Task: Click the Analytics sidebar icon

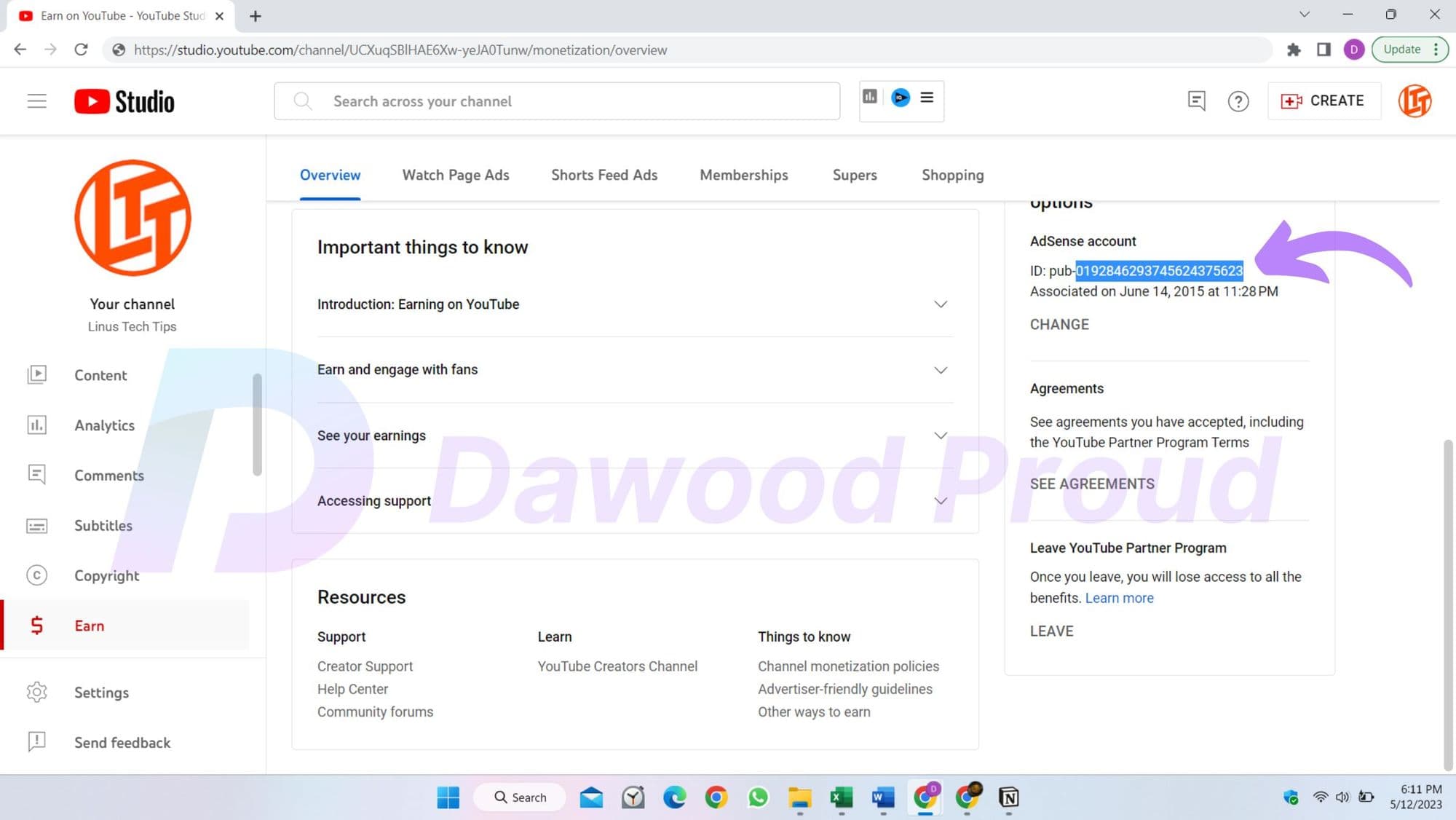Action: (x=36, y=425)
